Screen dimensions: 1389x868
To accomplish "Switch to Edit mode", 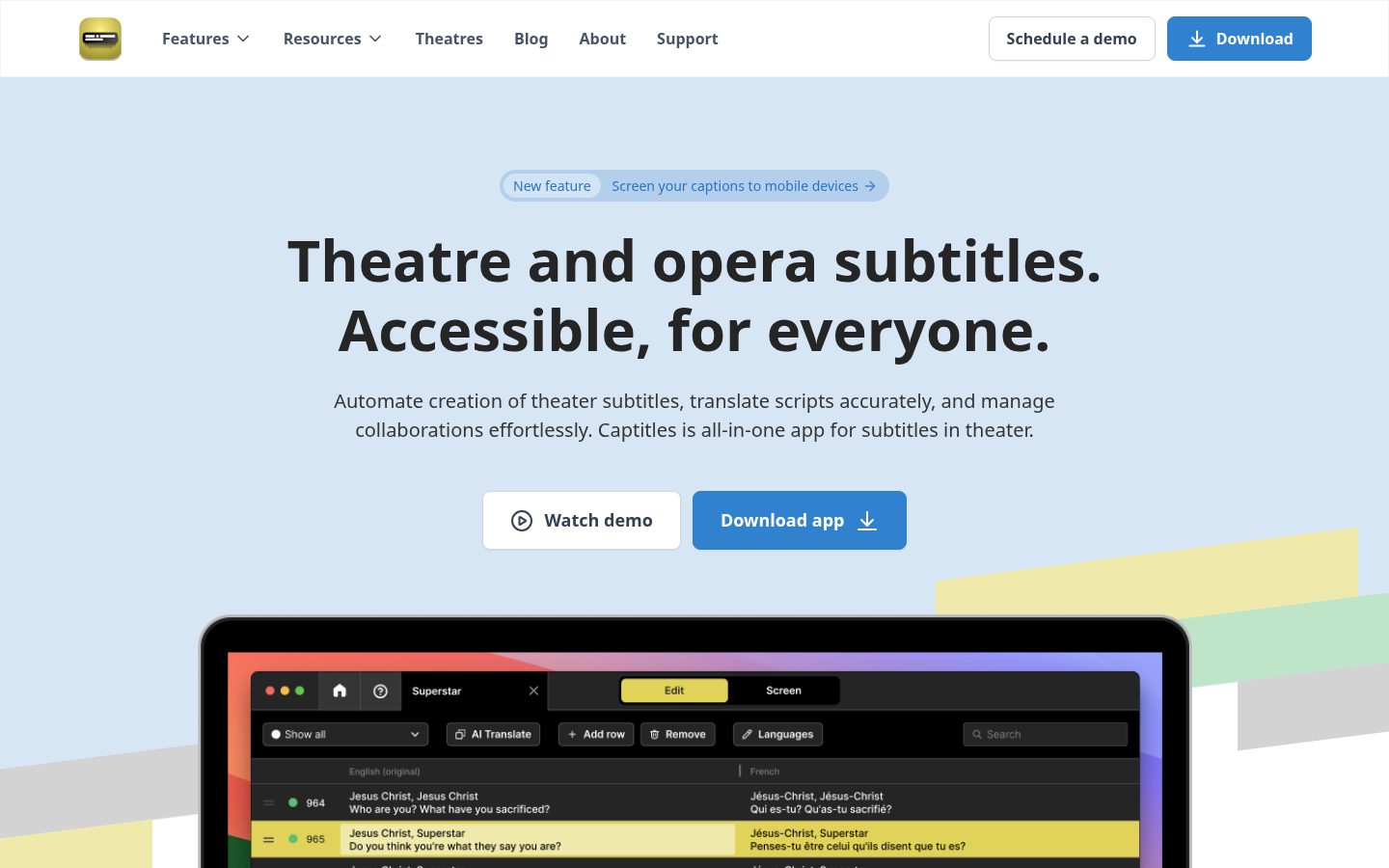I will click(674, 691).
